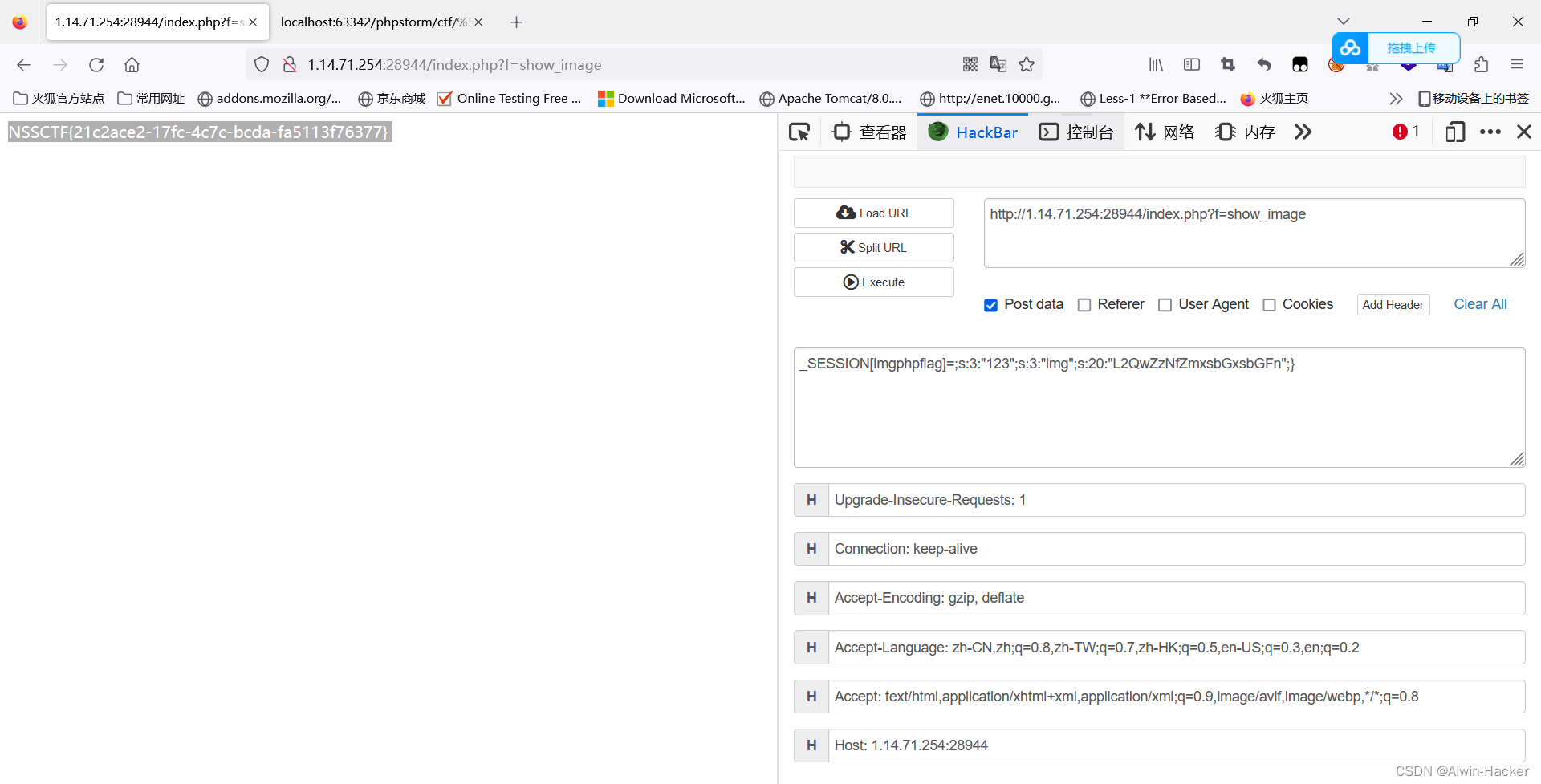Image resolution: width=1541 pixels, height=784 pixels.
Task: Select the DevTools element picker tool
Action: 799,132
